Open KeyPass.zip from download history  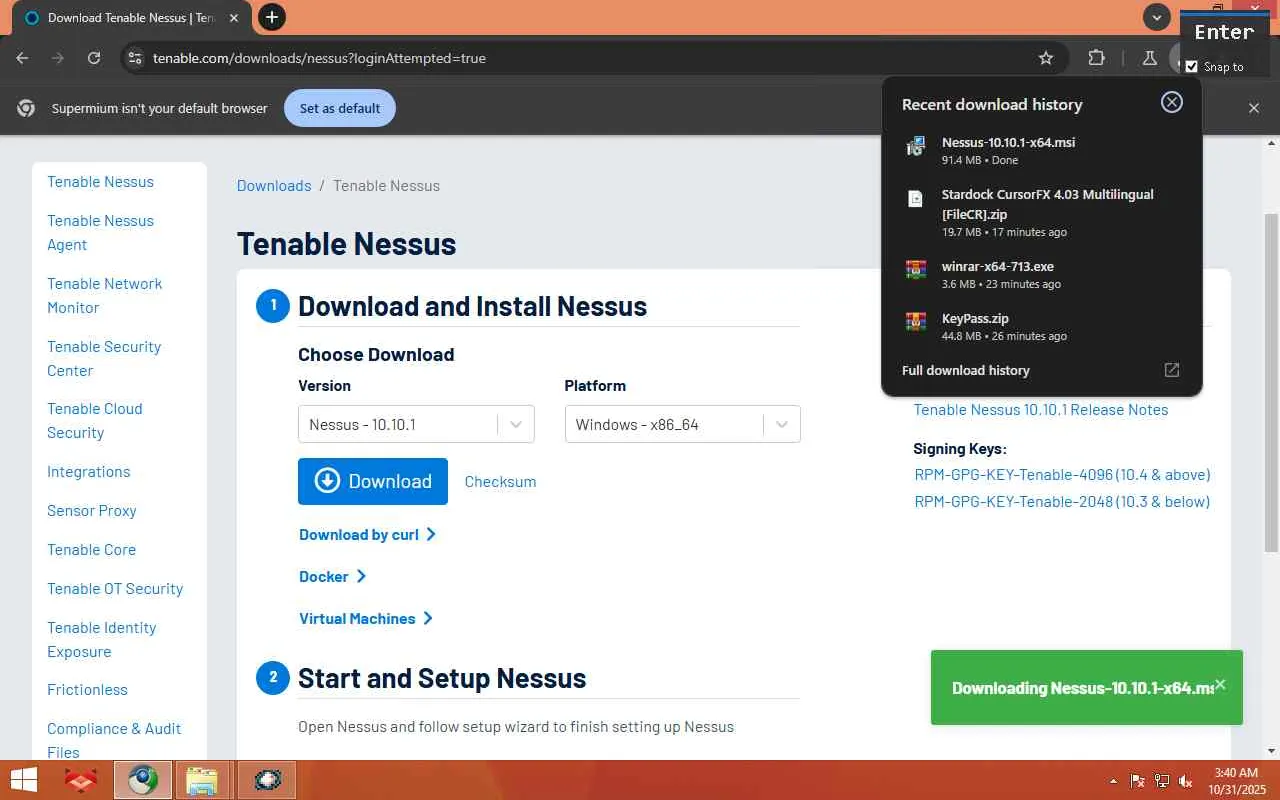point(1041,326)
